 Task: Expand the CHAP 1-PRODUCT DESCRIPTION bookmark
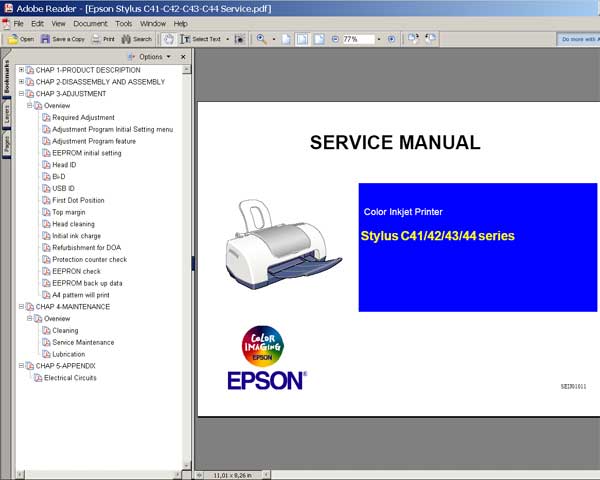point(21,70)
